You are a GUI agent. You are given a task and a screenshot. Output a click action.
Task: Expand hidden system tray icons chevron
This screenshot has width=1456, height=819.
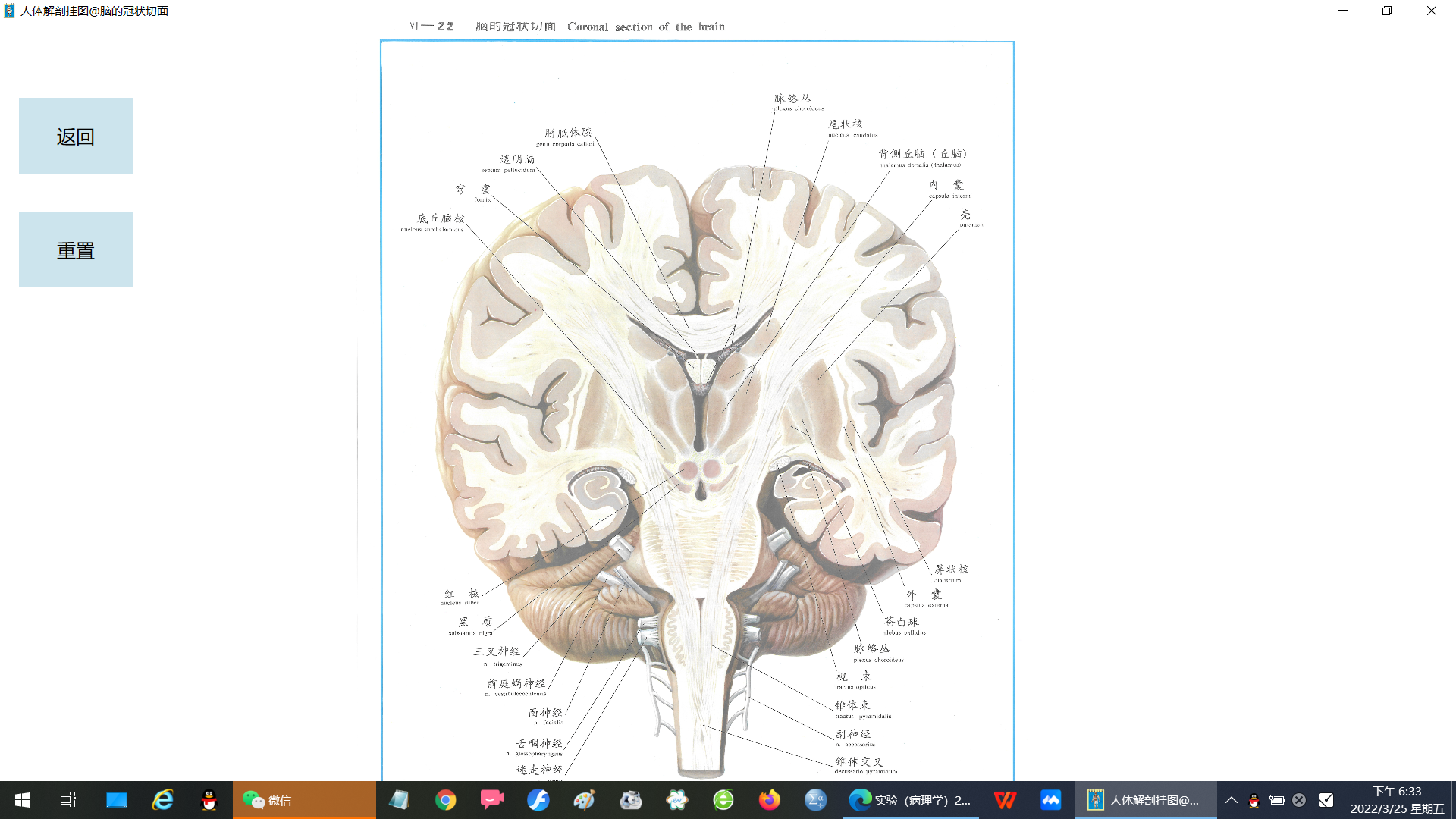click(x=1232, y=800)
